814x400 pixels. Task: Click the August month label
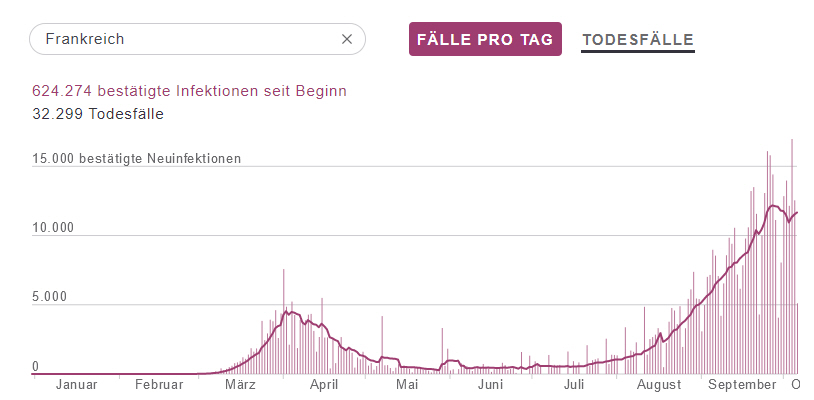657,385
